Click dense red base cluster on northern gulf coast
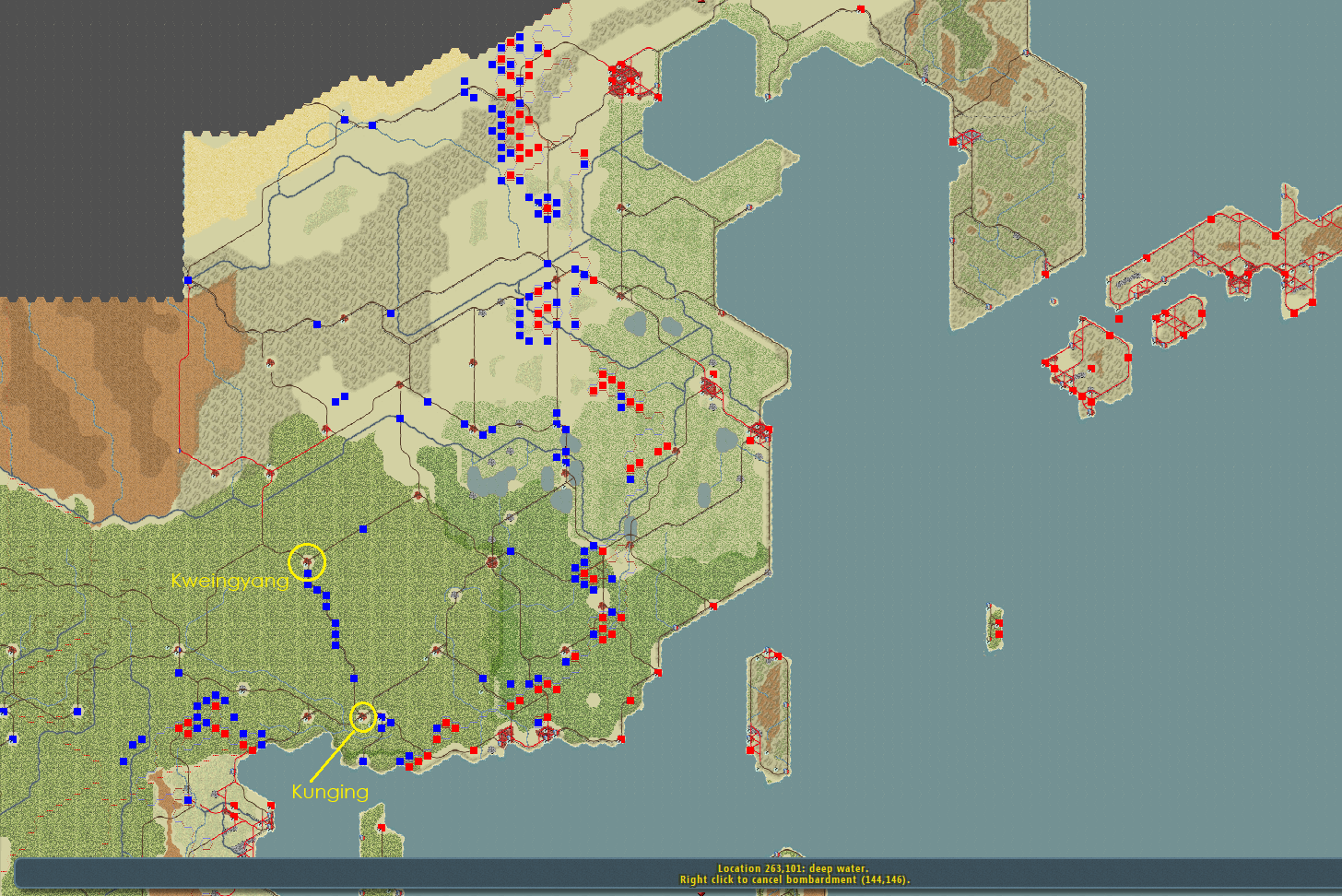This screenshot has height=896, width=1342. point(624,78)
